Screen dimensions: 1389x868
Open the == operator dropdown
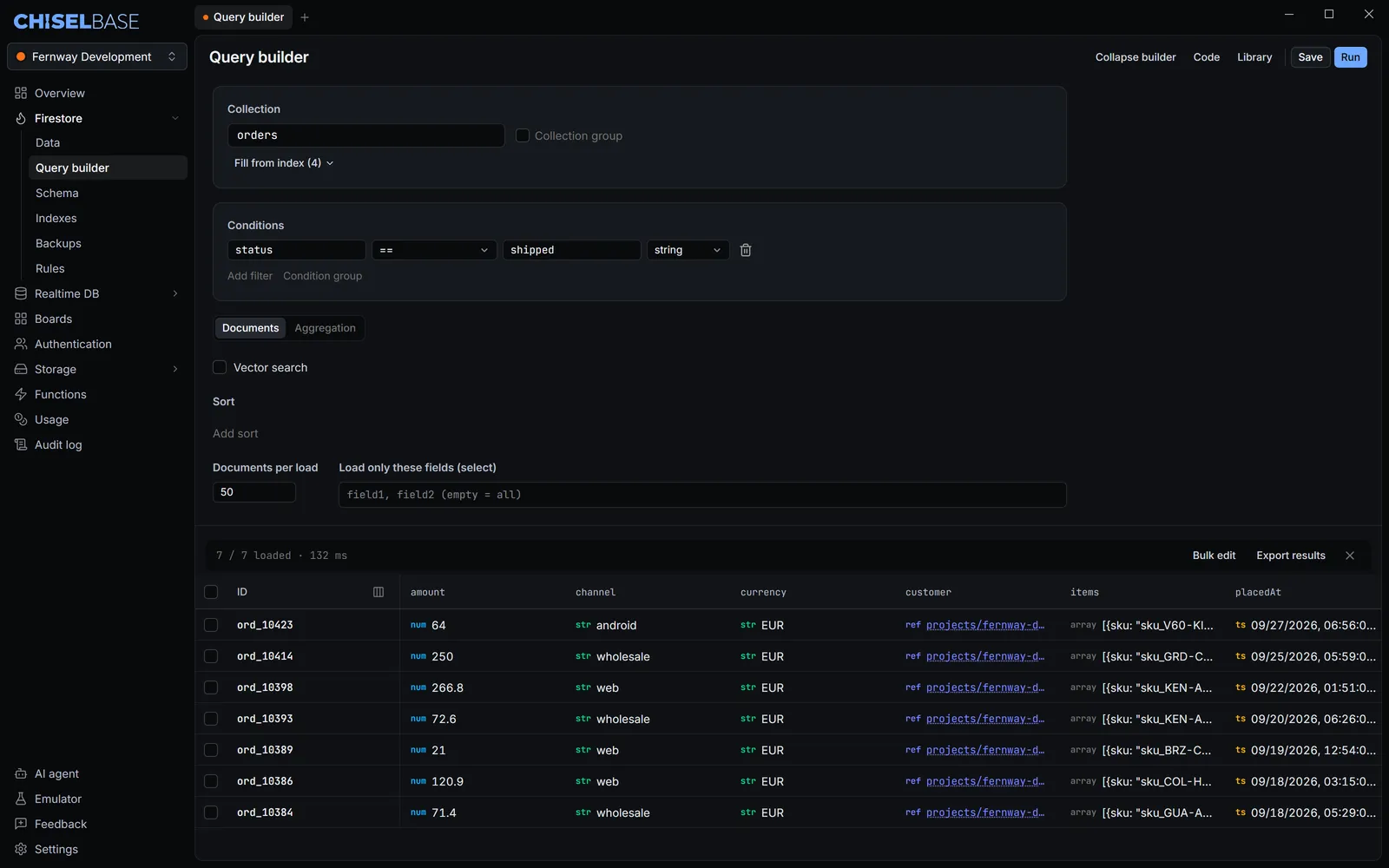pos(434,250)
